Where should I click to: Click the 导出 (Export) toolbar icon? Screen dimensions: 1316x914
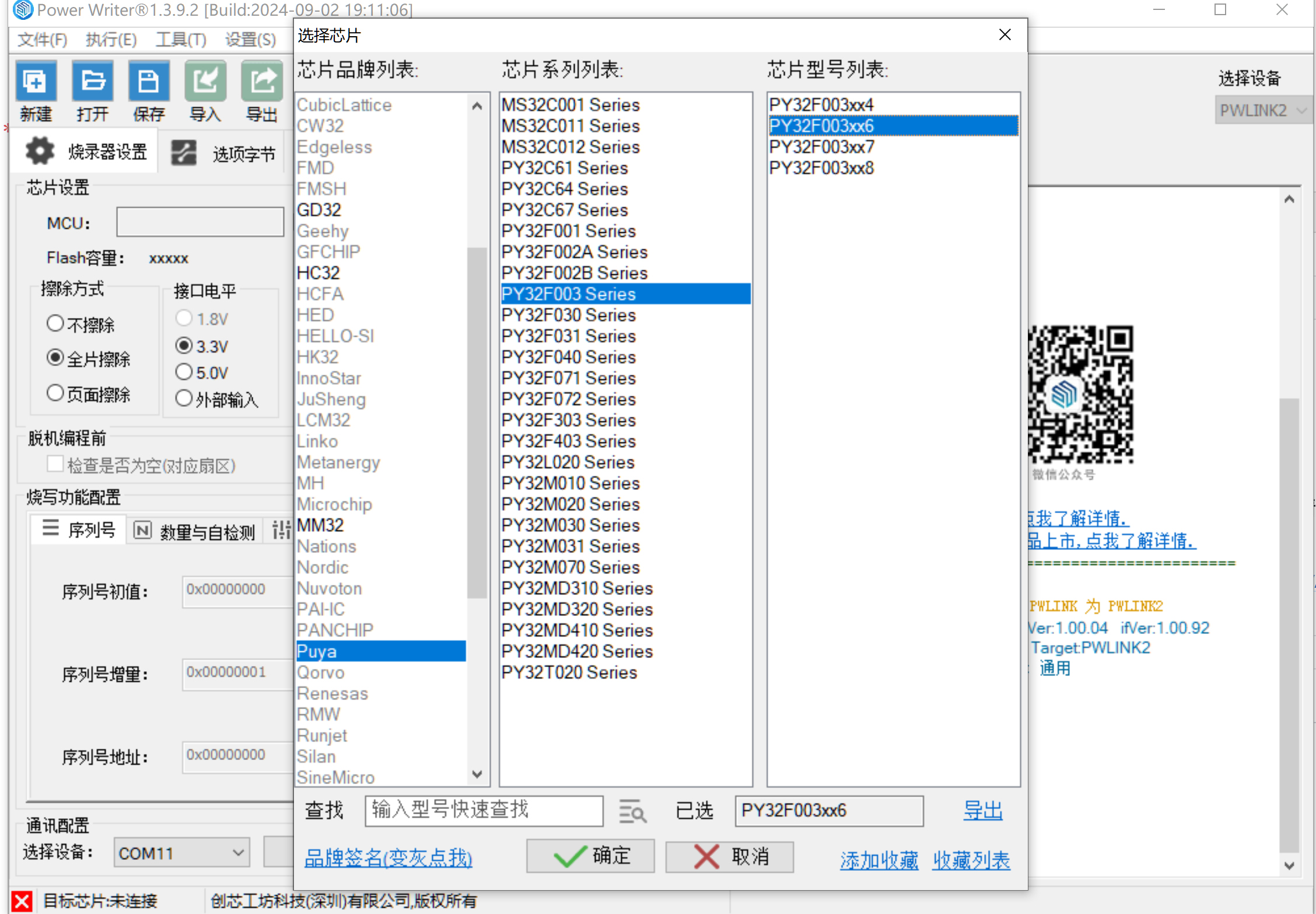(262, 81)
